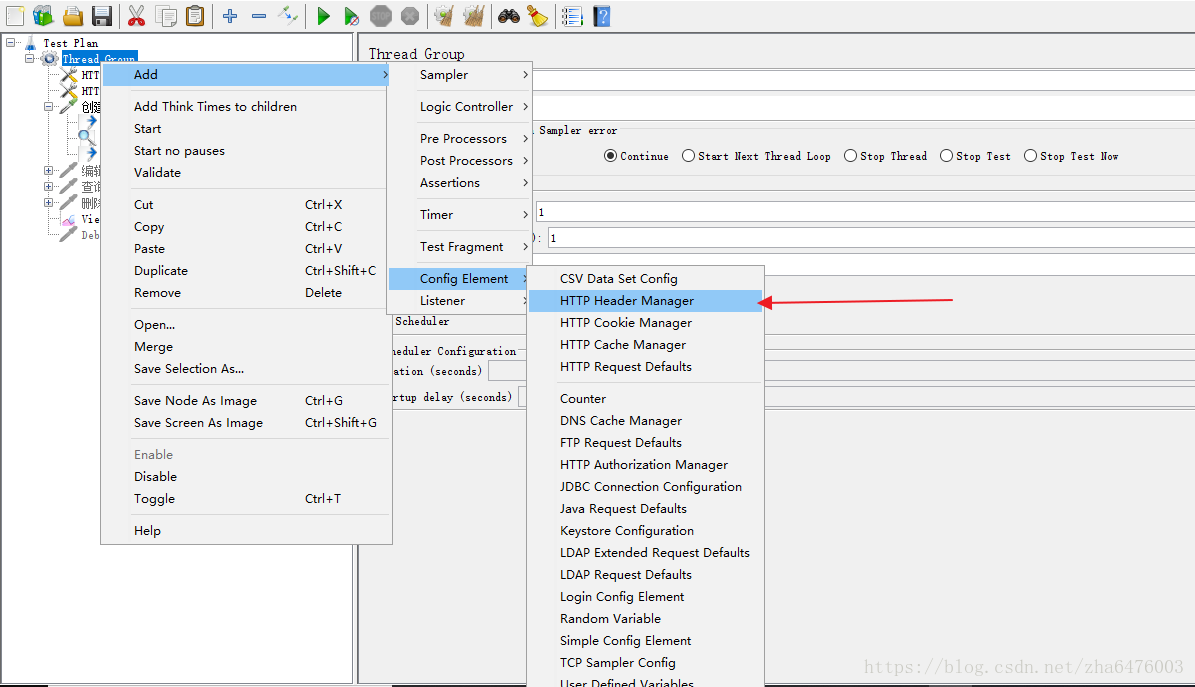
Task: Open Search with the binoculars icon
Action: point(509,15)
